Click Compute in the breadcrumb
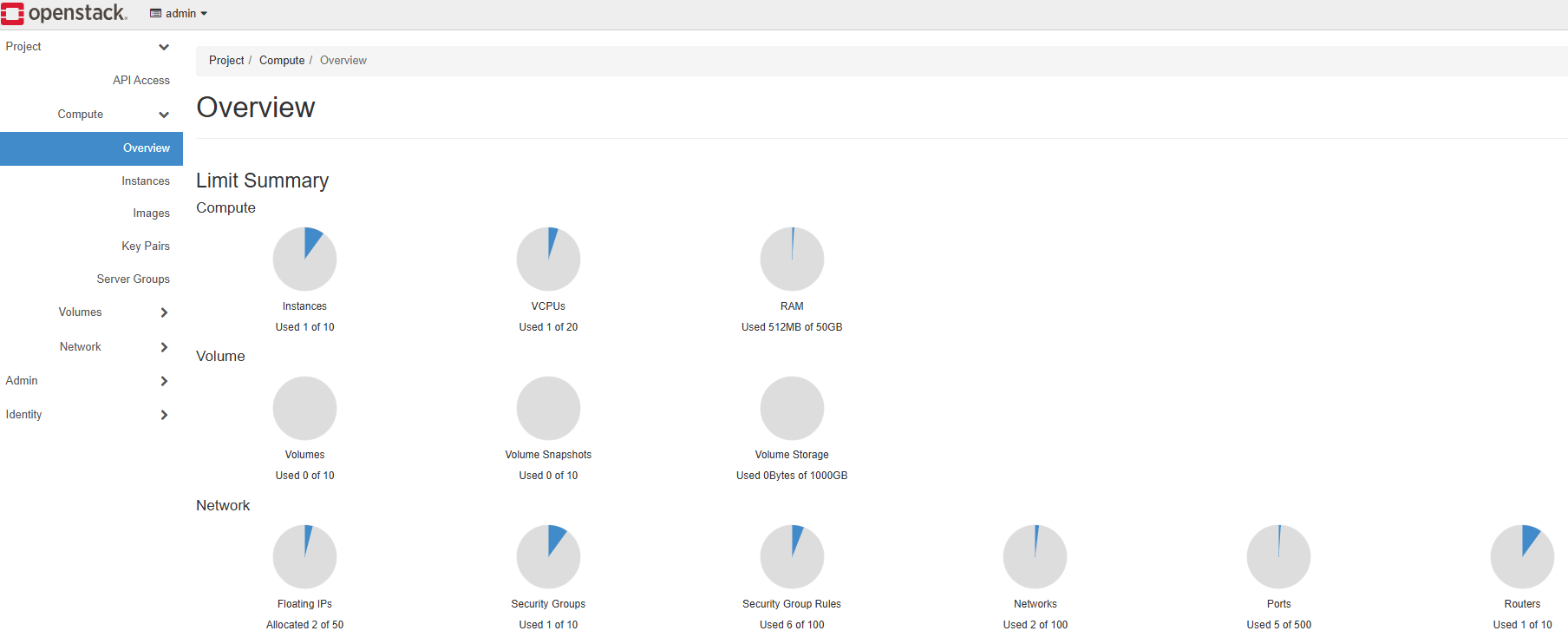 282,61
